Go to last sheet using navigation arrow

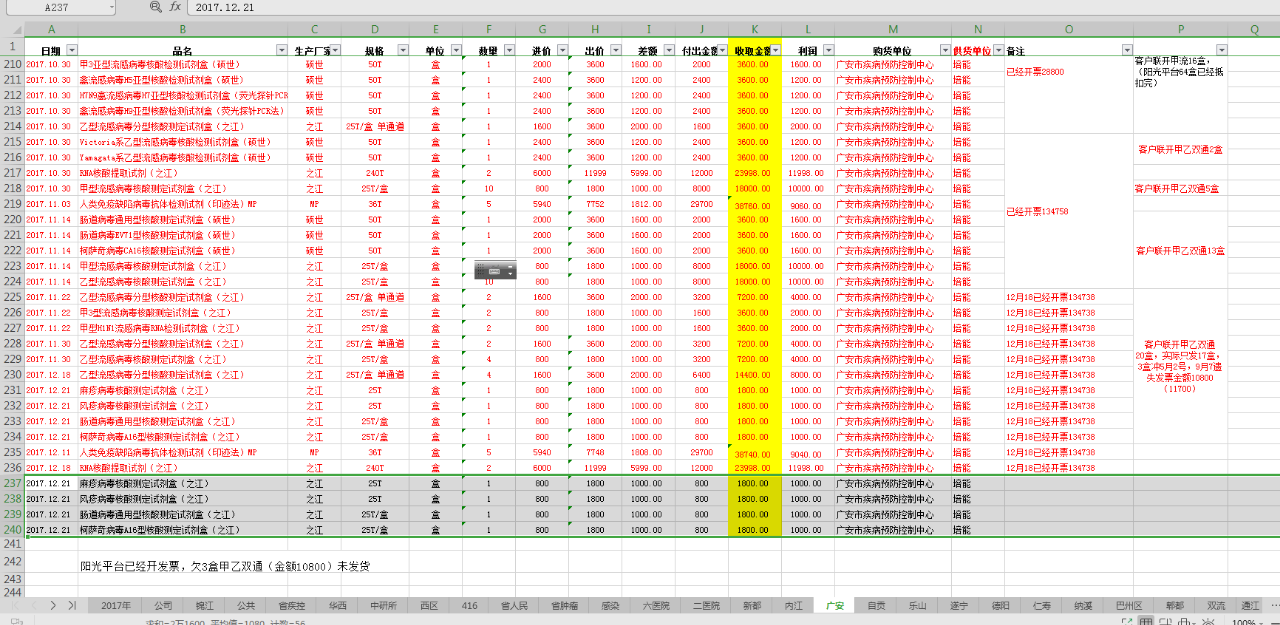coord(72,606)
